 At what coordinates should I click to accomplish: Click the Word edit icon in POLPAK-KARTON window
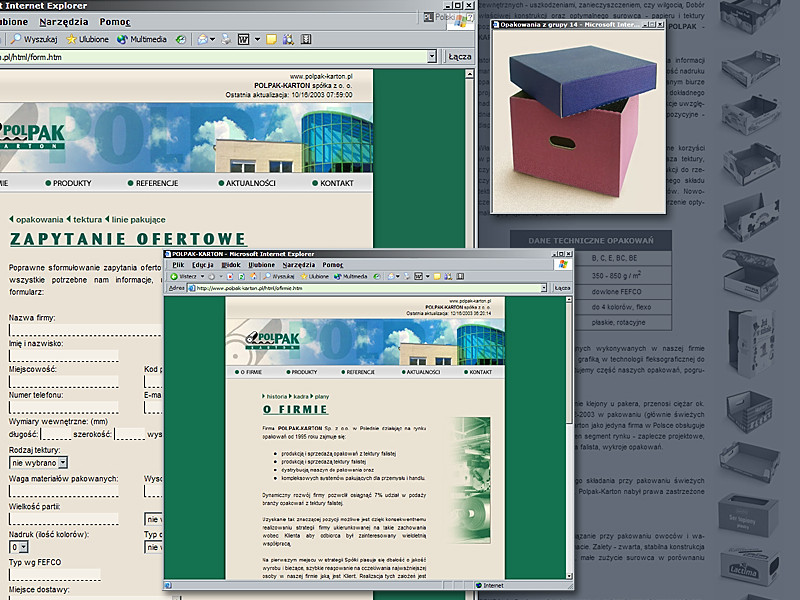[x=418, y=277]
